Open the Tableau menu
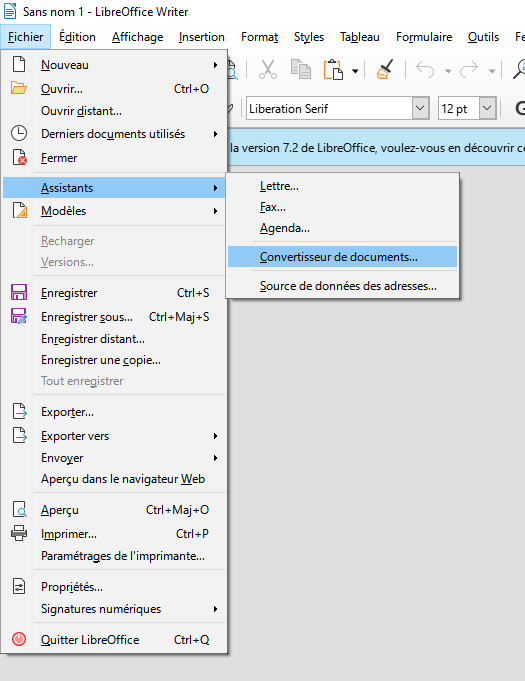The image size is (525, 681). (360, 37)
